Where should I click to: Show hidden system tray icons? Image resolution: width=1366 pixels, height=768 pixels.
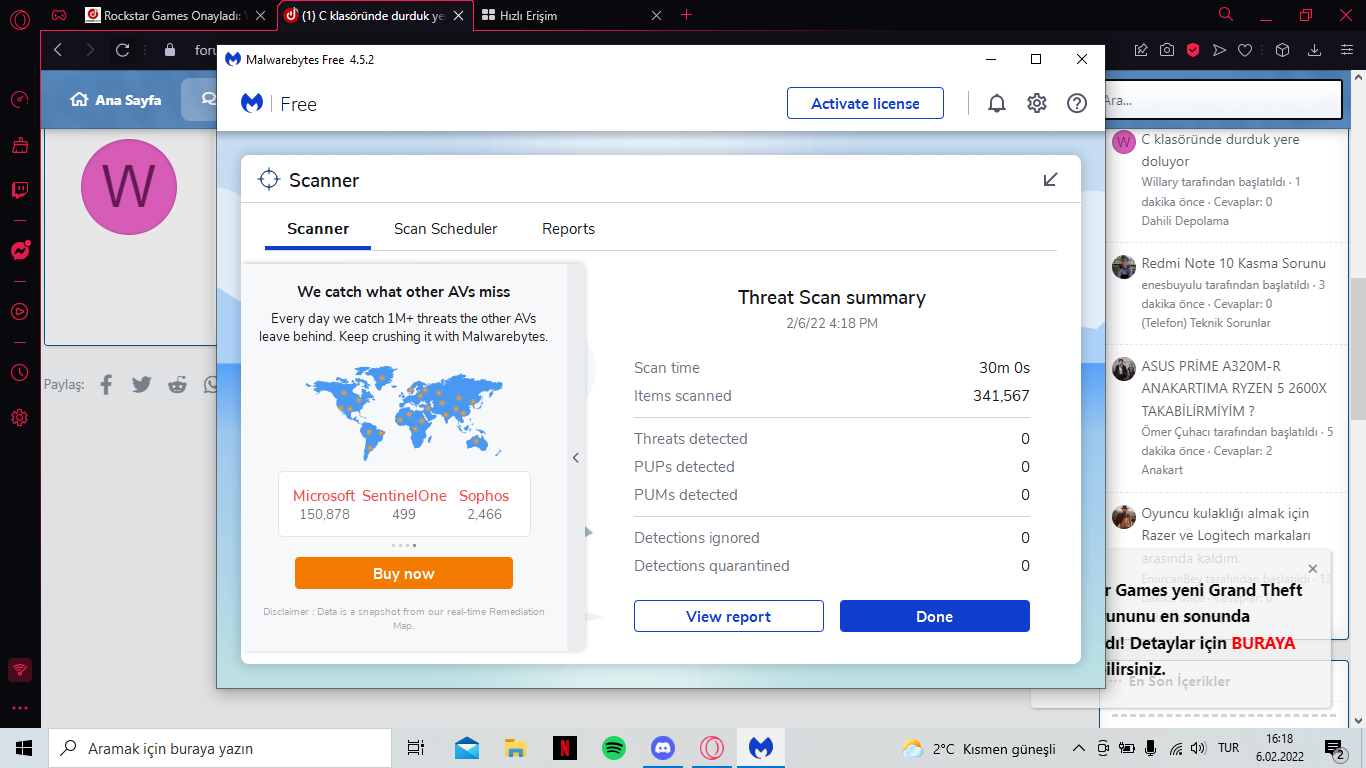tap(1078, 748)
